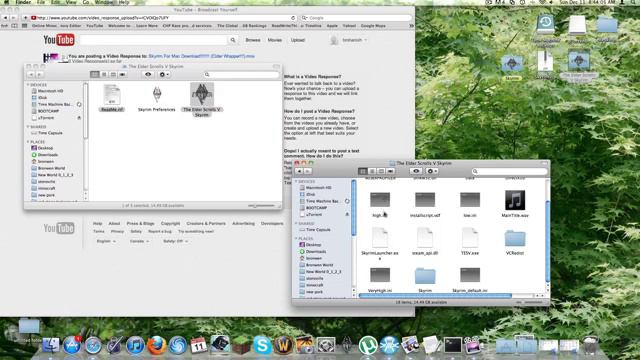Image resolution: width=640 pixels, height=360 pixels.
Task: Go back in the Safari browser window
Action: (x=5, y=18)
